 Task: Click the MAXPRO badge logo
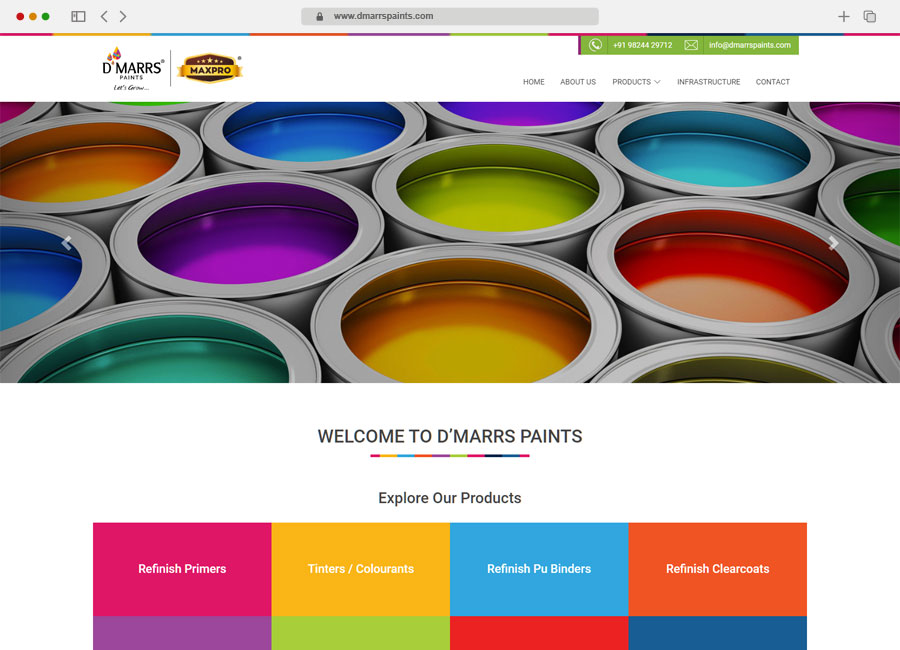pos(210,68)
